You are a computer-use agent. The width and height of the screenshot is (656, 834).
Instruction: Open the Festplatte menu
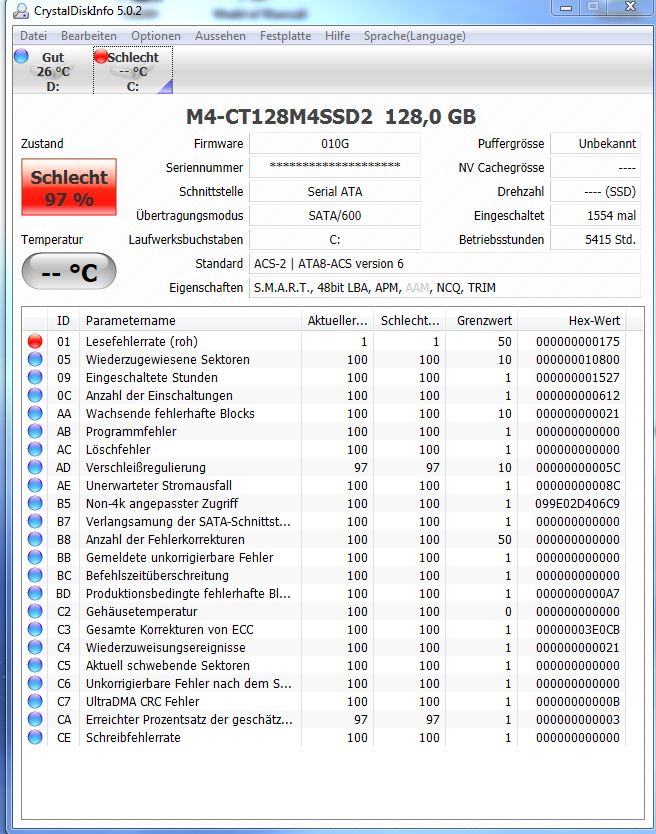(285, 36)
